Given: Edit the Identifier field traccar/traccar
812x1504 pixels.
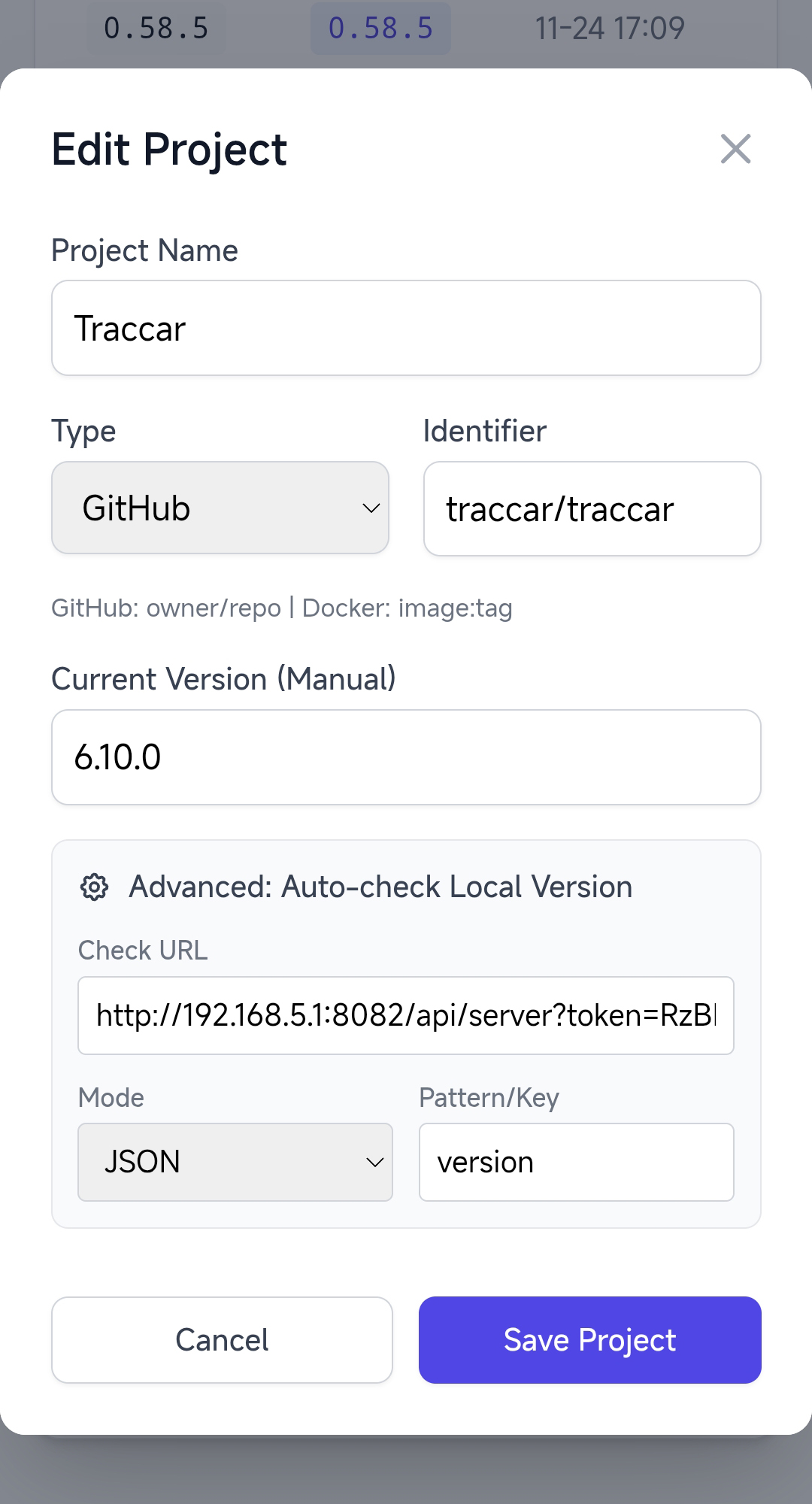Looking at the screenshot, I should tap(592, 509).
